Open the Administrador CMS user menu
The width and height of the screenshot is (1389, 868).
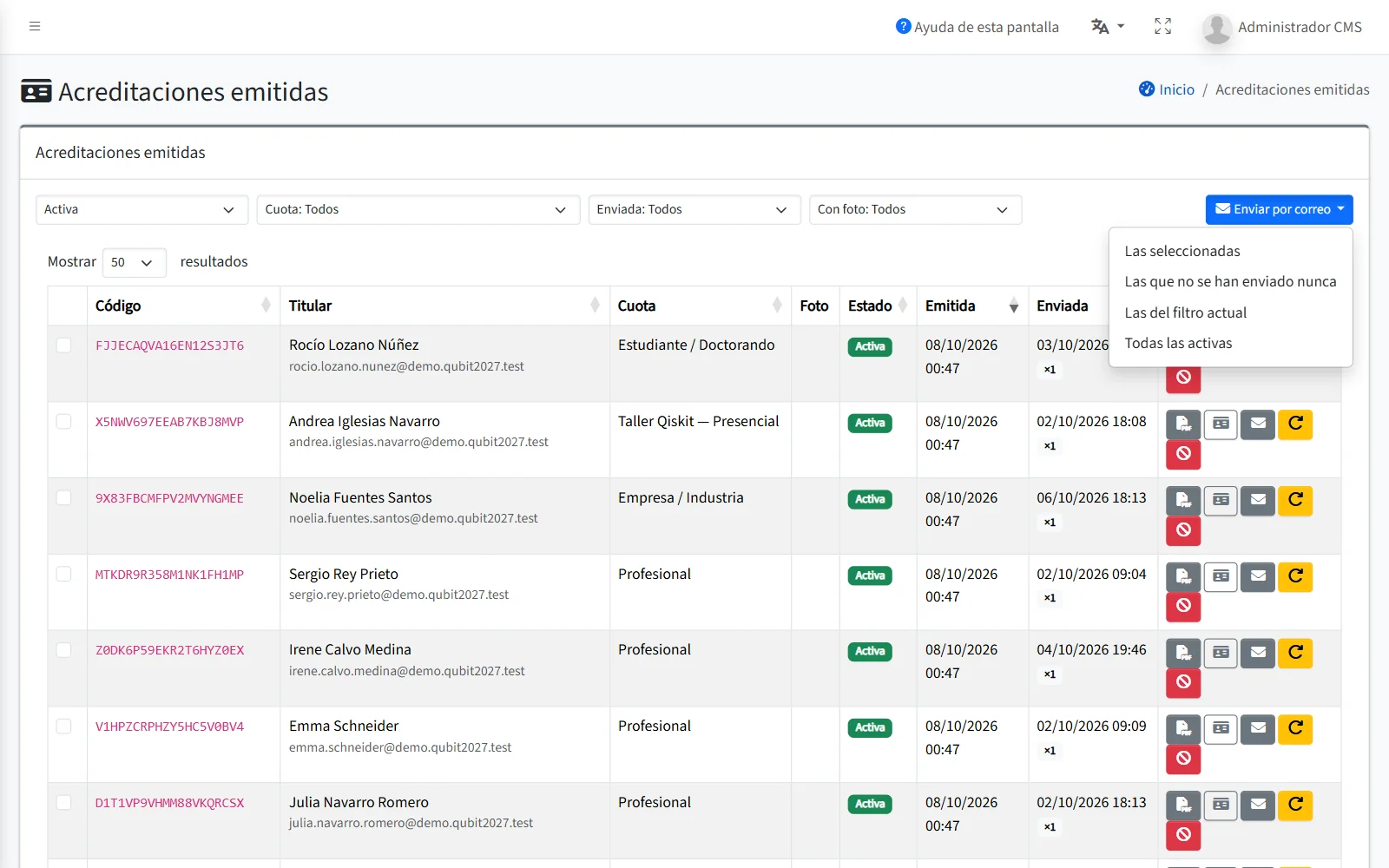pos(1282,27)
